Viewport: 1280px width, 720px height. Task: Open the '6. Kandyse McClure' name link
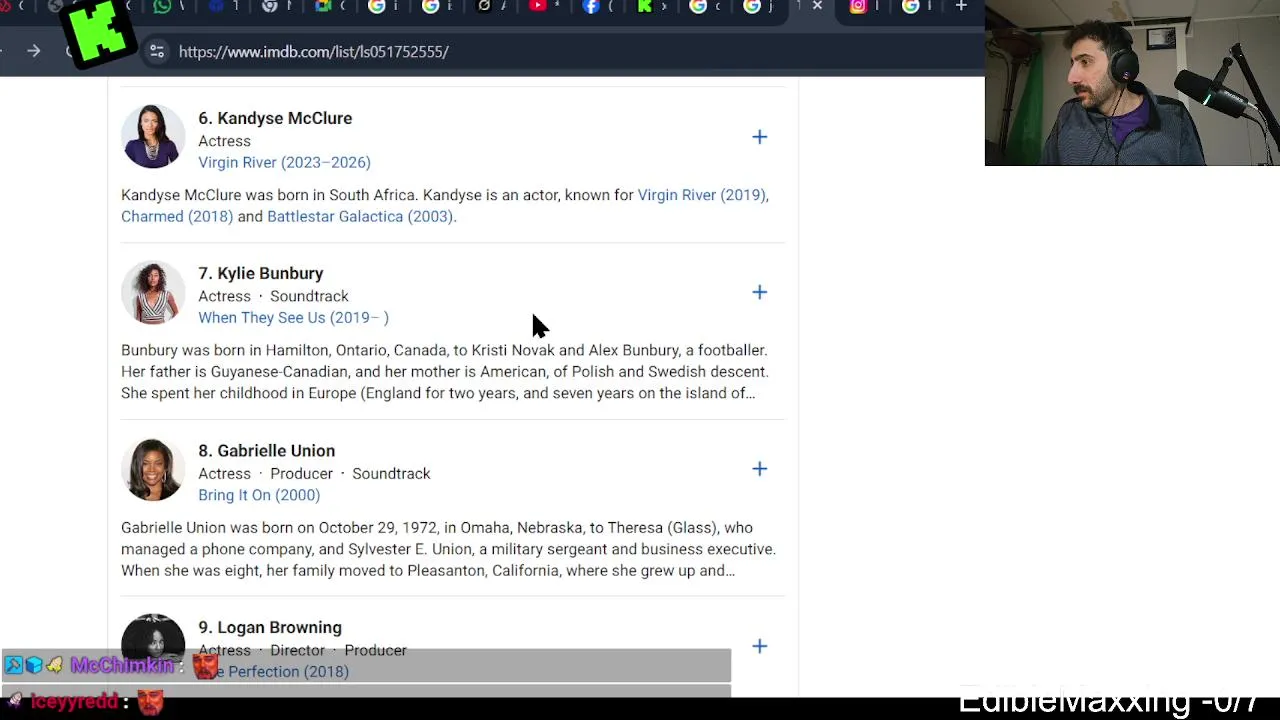click(x=275, y=118)
